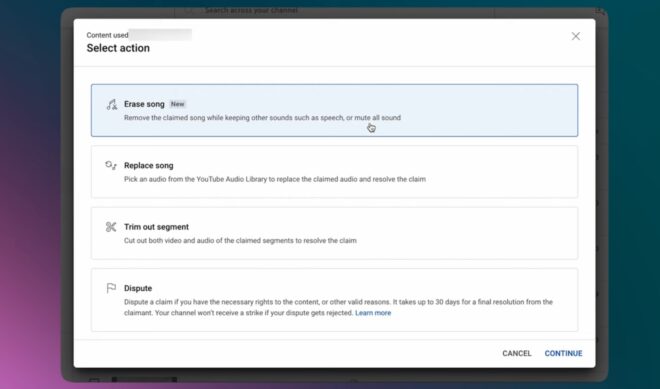Click the Select action heading
The height and width of the screenshot is (389, 660).
(118, 48)
